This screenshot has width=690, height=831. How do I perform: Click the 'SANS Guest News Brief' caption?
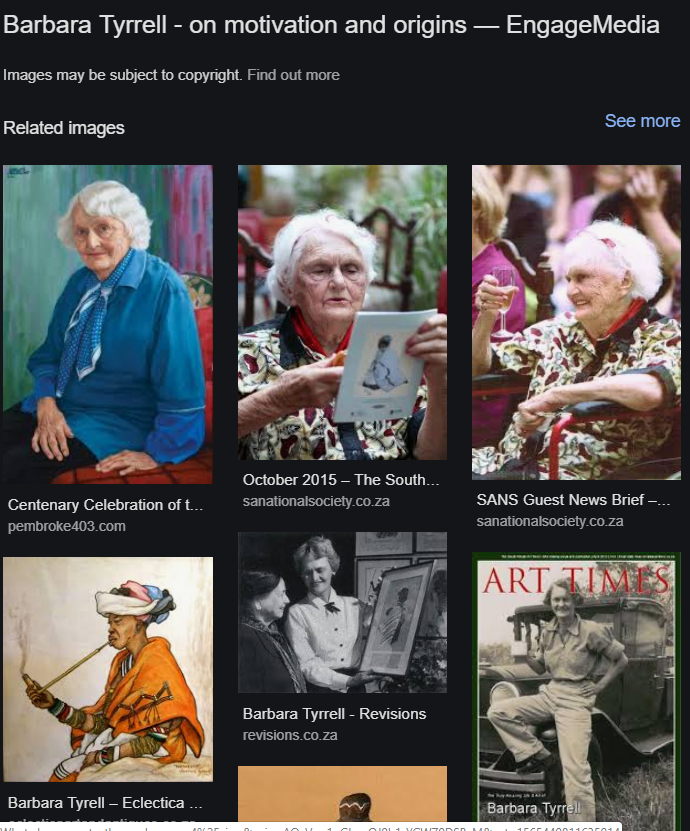tap(573, 500)
